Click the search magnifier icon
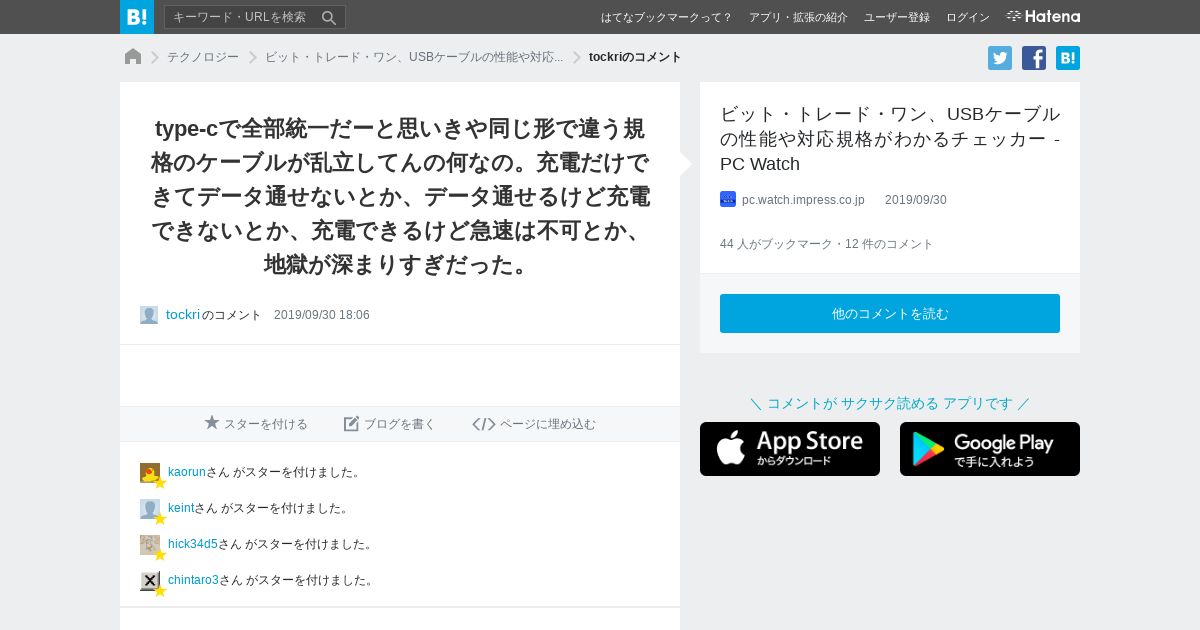Screen dimensions: 1200x630 pyautogui.click(x=329, y=17)
